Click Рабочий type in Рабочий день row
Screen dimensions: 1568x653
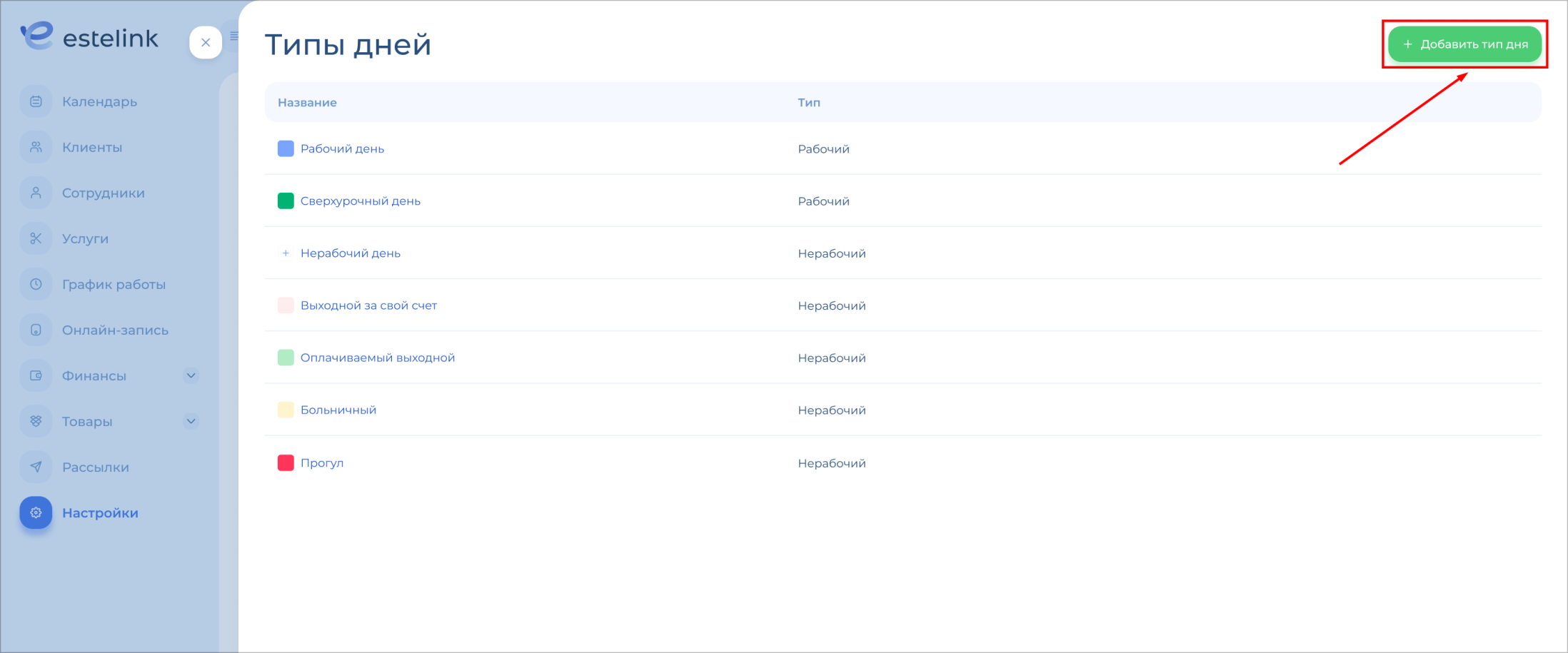(x=823, y=148)
